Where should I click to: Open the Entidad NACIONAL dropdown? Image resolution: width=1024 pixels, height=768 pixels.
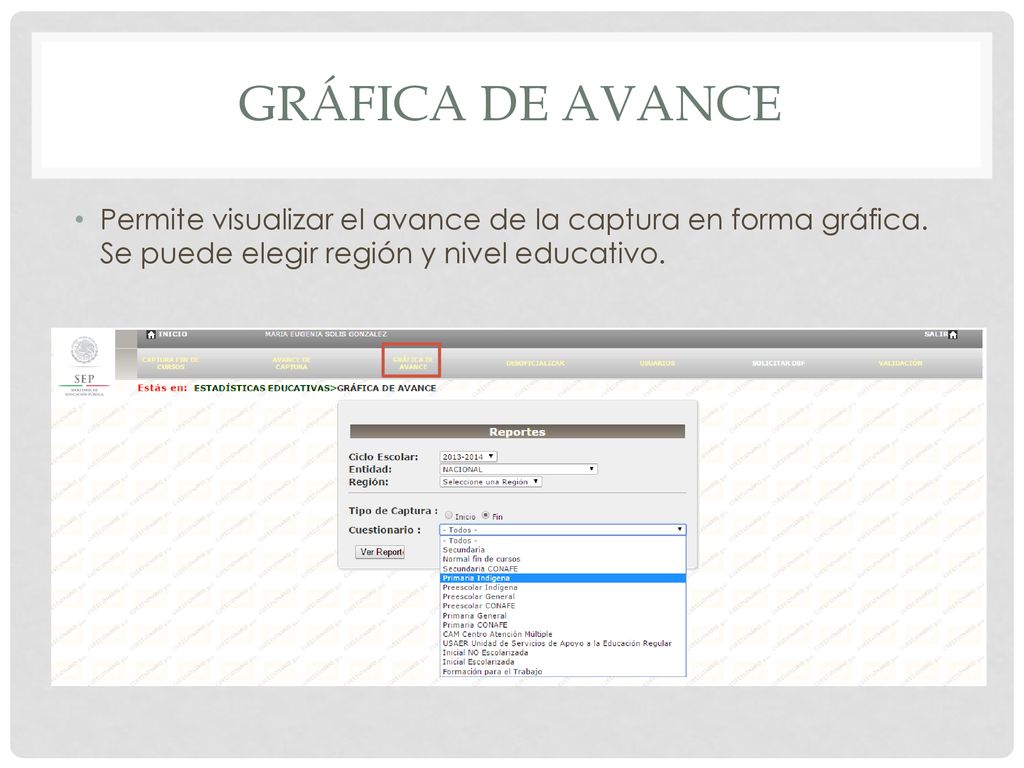tap(519, 469)
